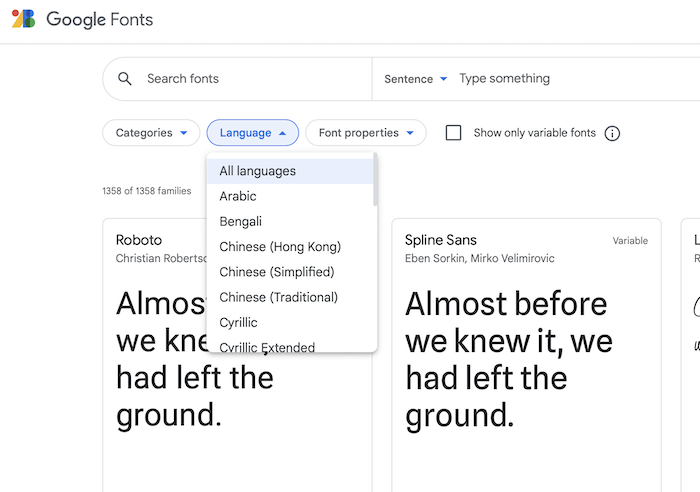Pick Cyrillic in the language menu

tap(290, 322)
